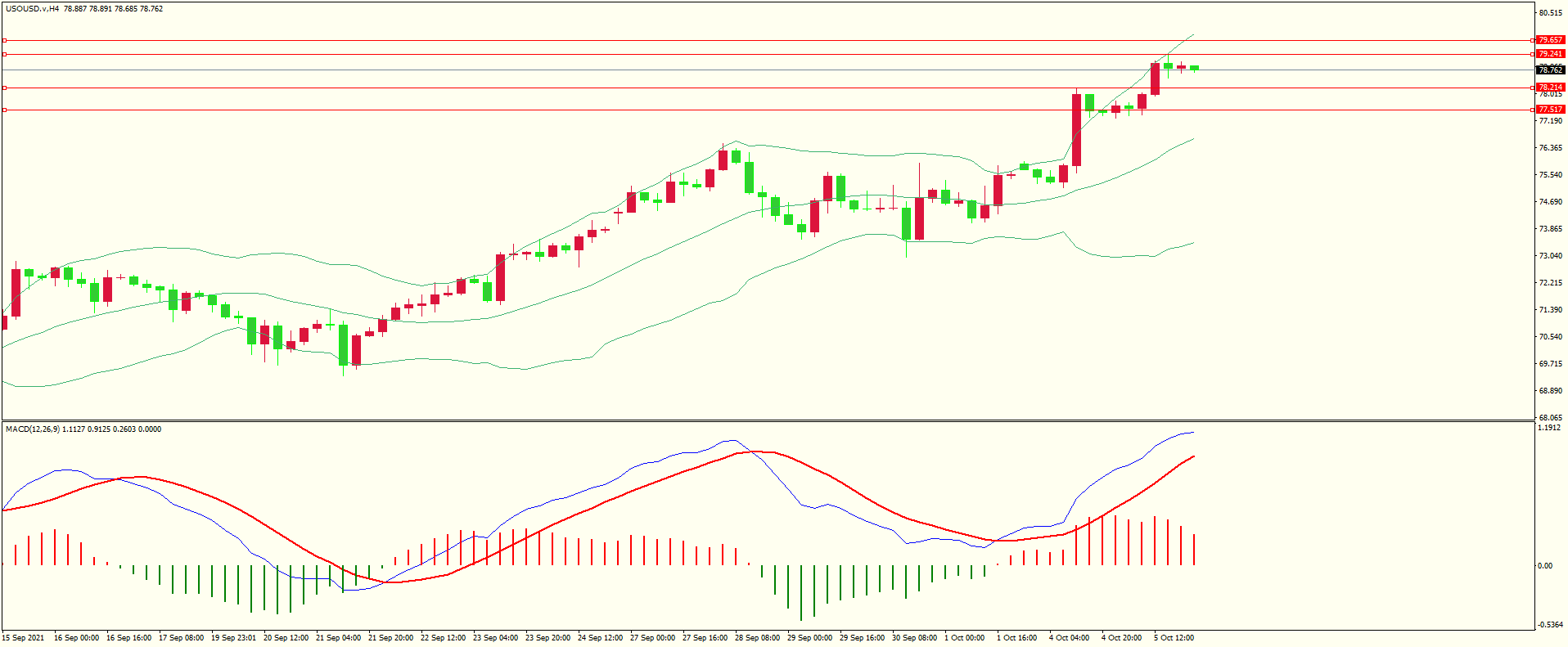Viewport: 1568px width, 647px height.
Task: Grab the left handle of the 78.214 line
Action: (x=4, y=88)
